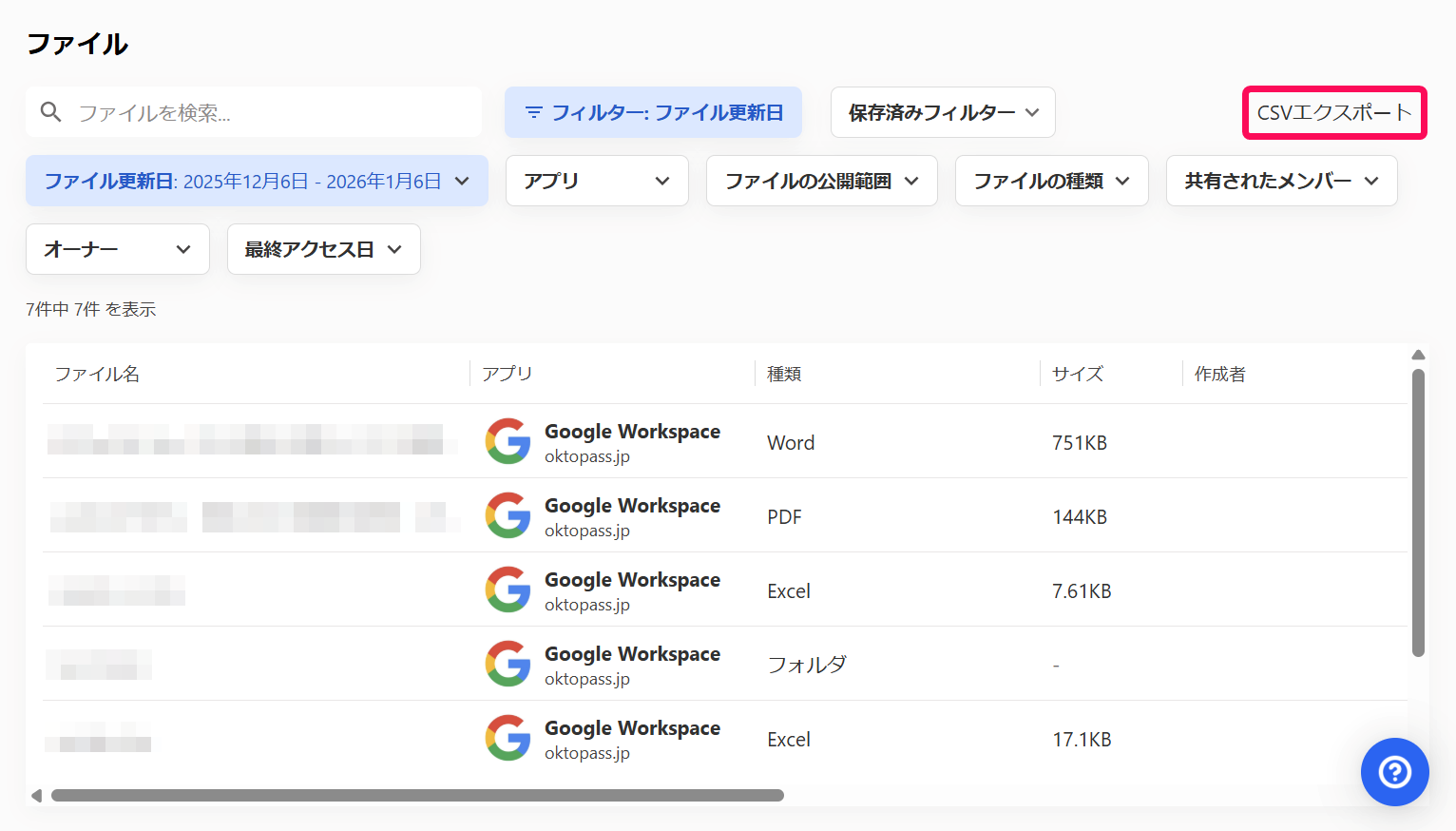
Task: Focus the ファイルを検索 search field
Action: [x=254, y=112]
